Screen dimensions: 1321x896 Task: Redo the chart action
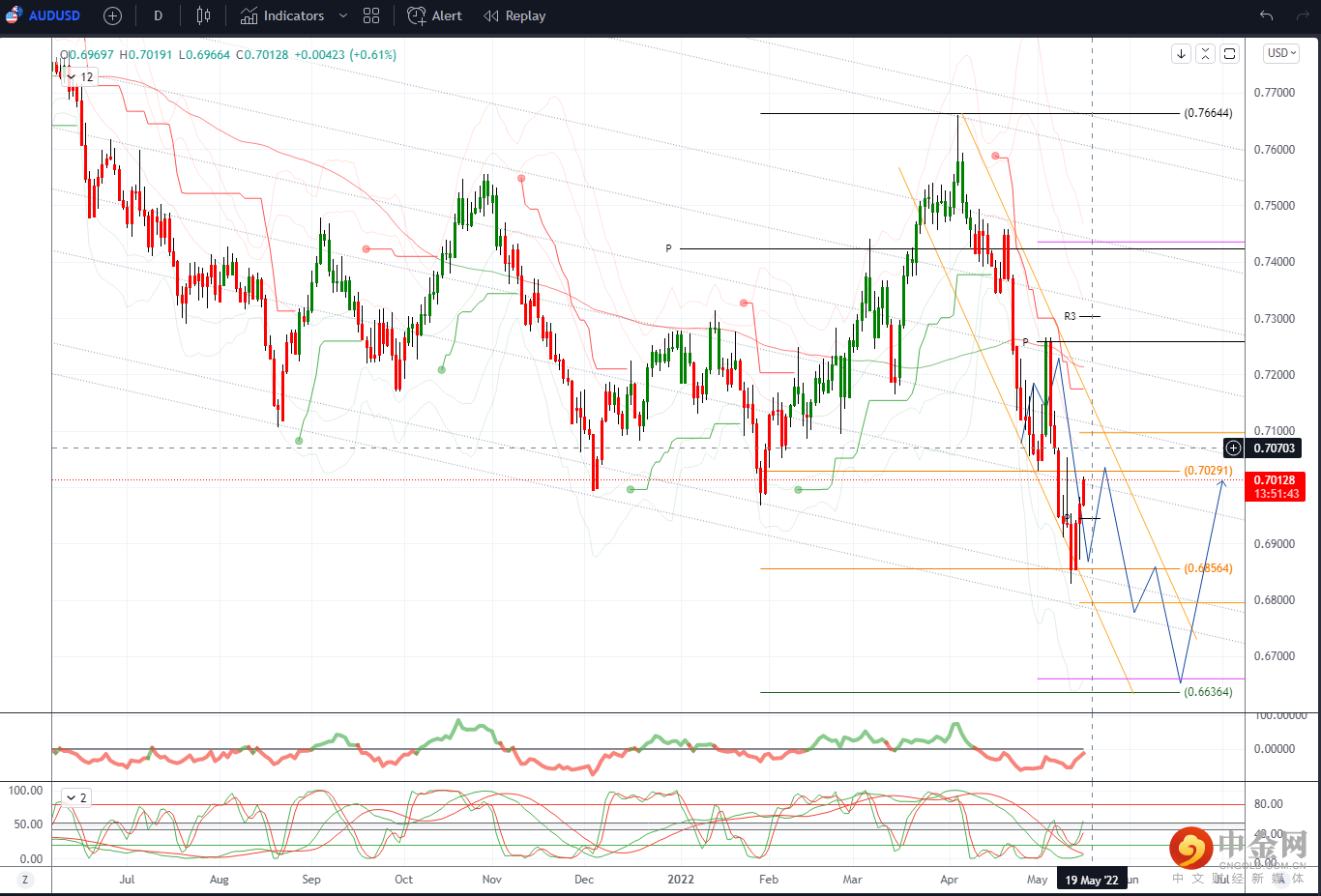pos(1302,15)
